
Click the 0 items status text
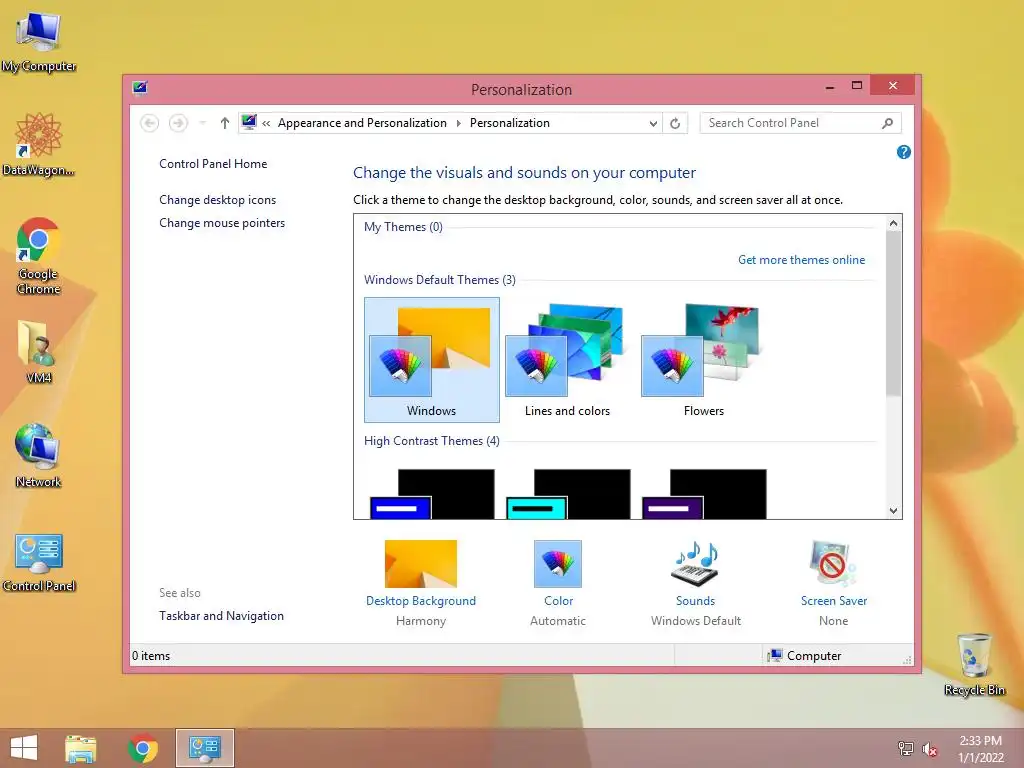click(151, 656)
